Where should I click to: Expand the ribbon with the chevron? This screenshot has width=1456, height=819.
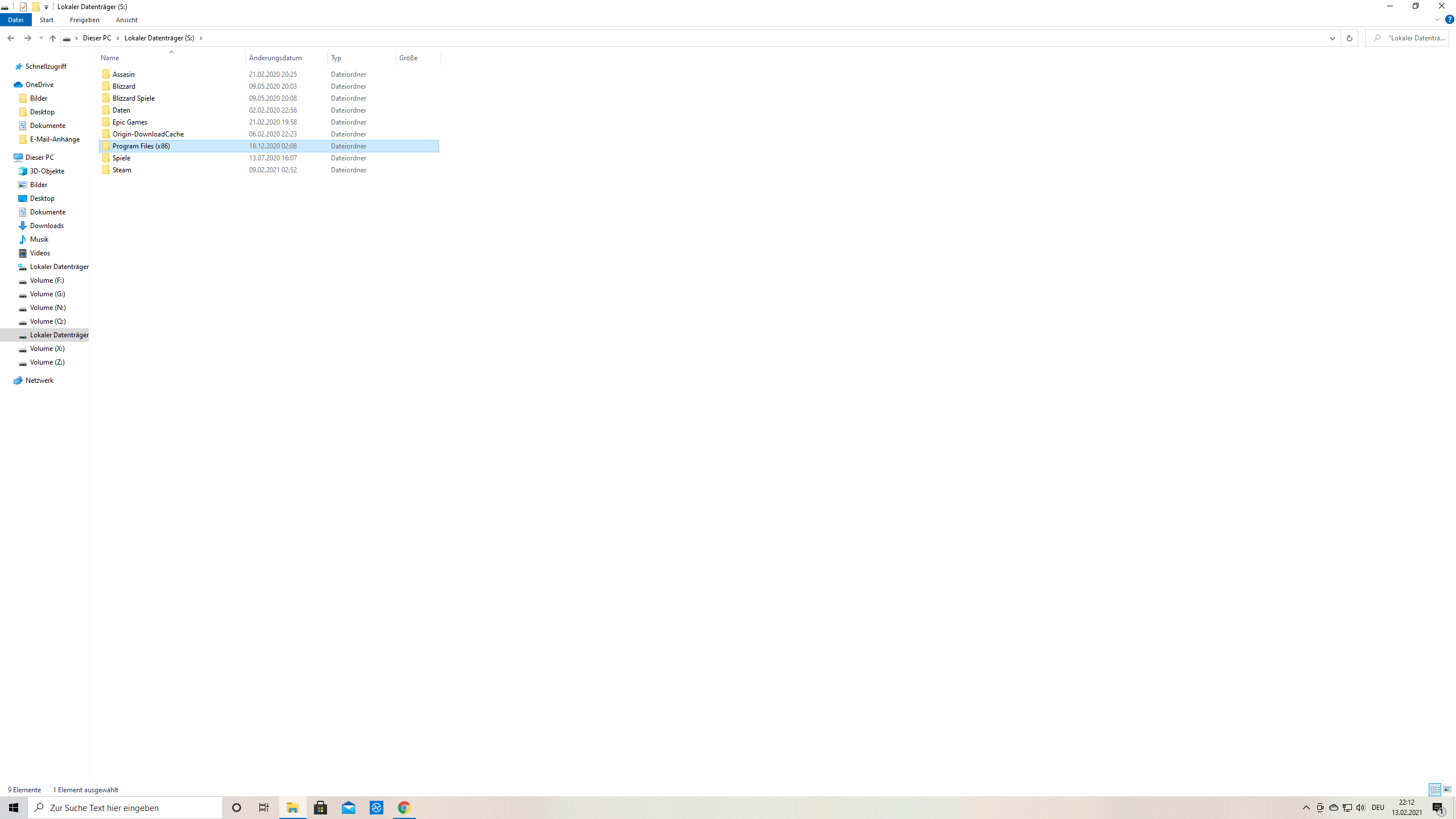point(1437,19)
